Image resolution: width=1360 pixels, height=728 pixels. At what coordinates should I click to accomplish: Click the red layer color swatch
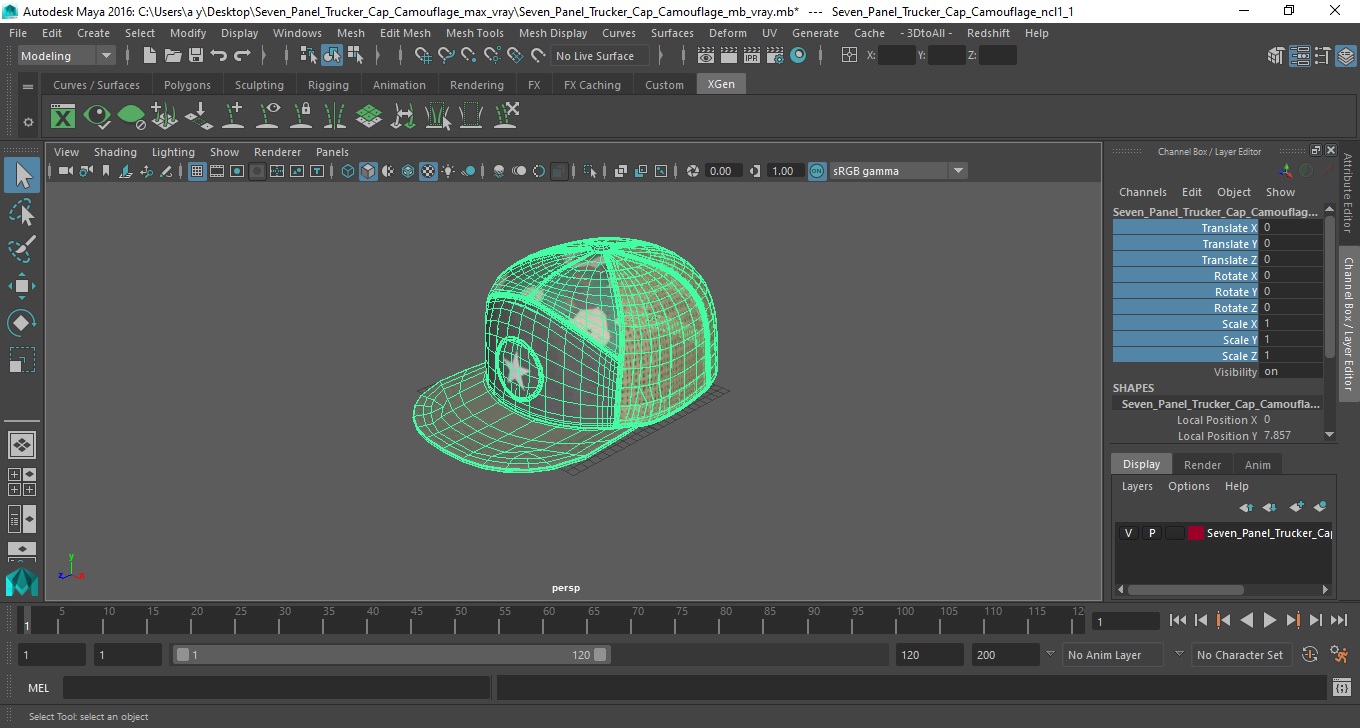click(1195, 533)
